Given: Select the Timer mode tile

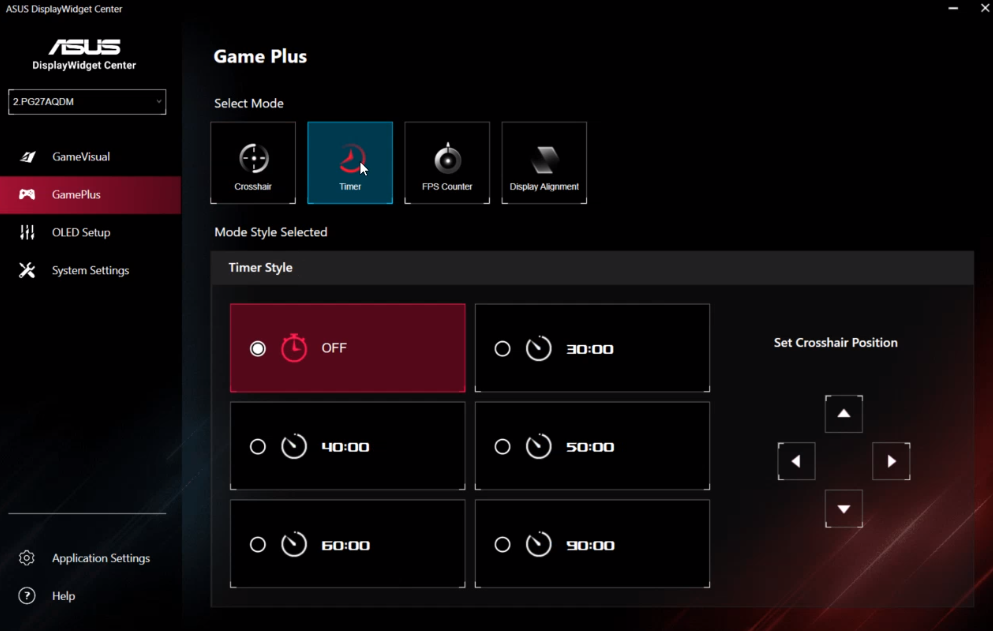Looking at the screenshot, I should point(350,163).
